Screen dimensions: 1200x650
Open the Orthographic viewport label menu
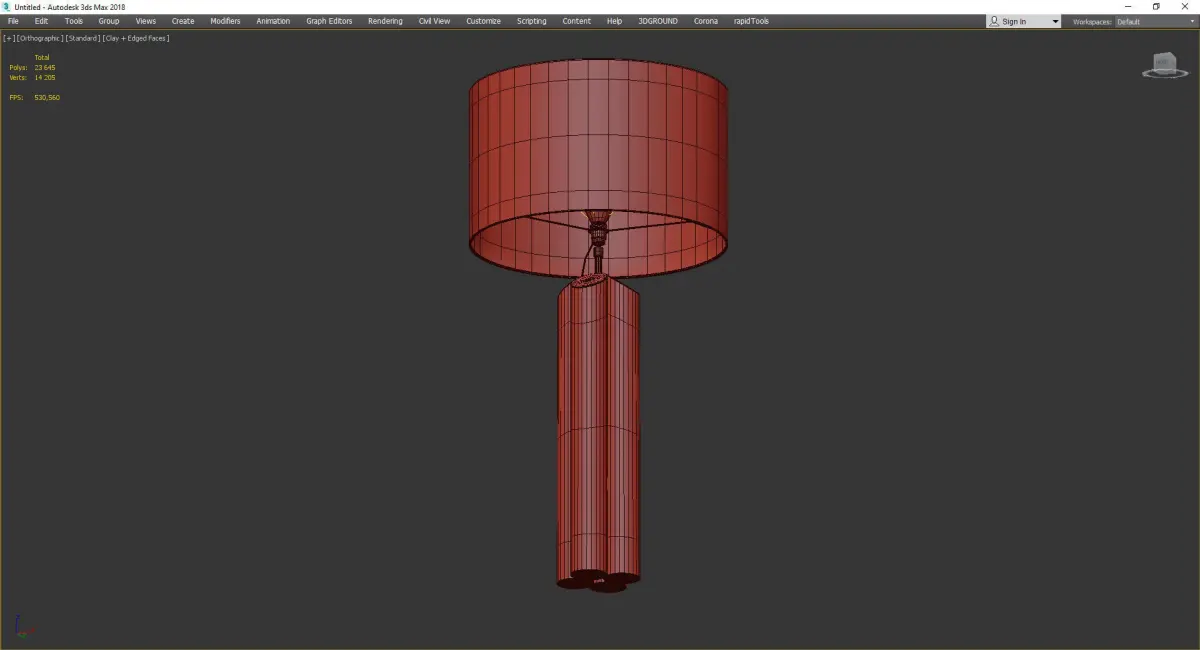[40, 38]
